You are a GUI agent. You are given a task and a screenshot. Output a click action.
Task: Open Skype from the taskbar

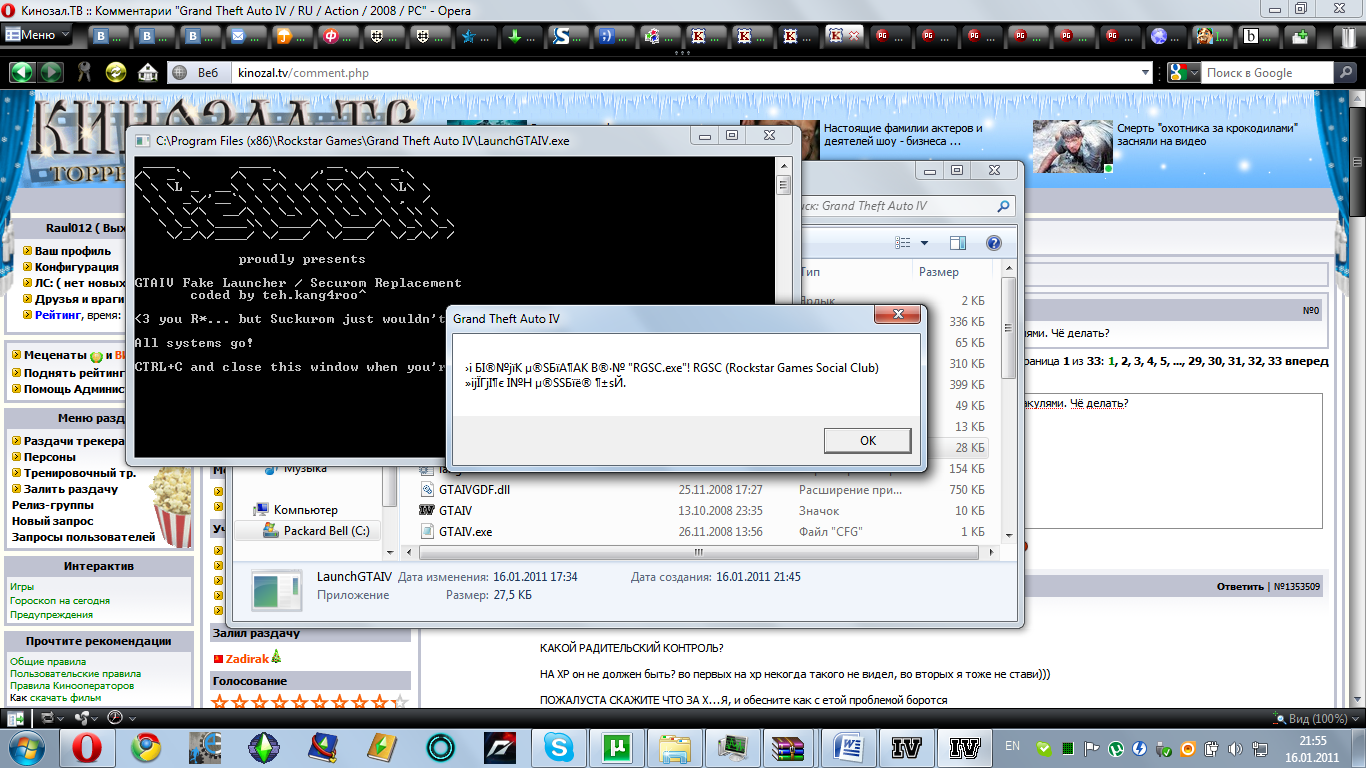pyautogui.click(x=558, y=747)
